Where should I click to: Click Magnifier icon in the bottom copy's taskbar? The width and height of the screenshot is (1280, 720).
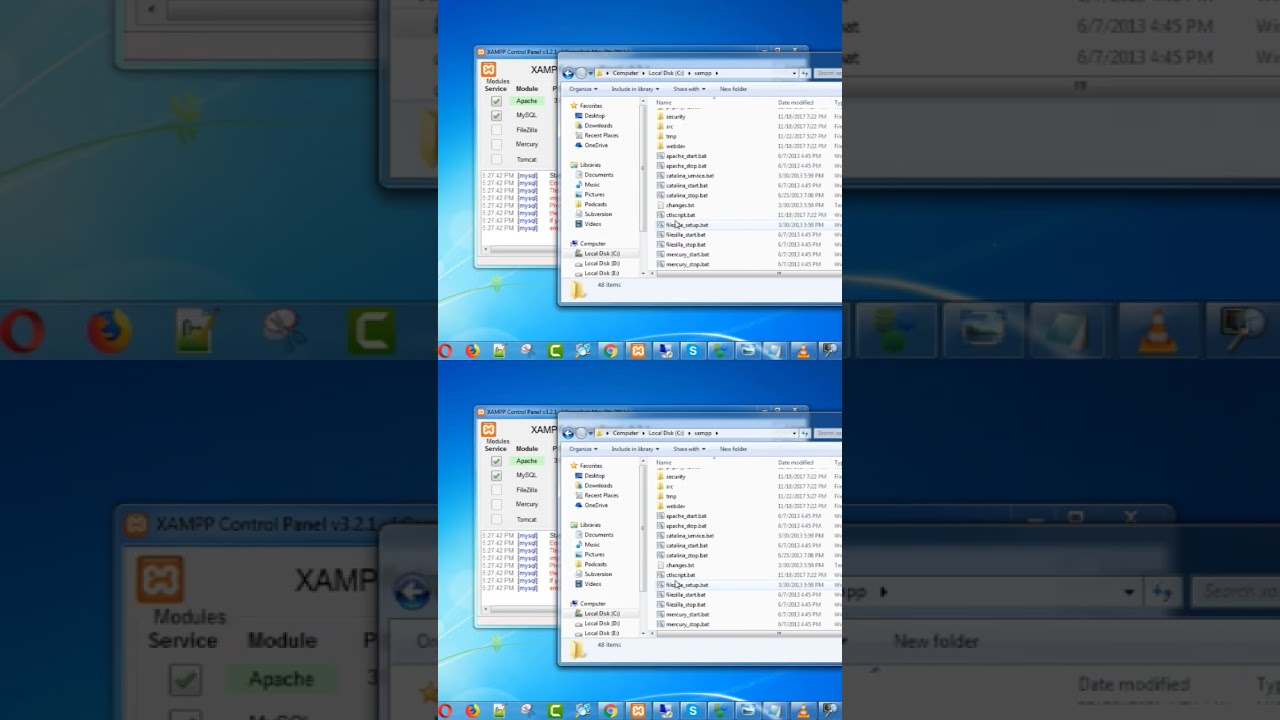point(829,711)
